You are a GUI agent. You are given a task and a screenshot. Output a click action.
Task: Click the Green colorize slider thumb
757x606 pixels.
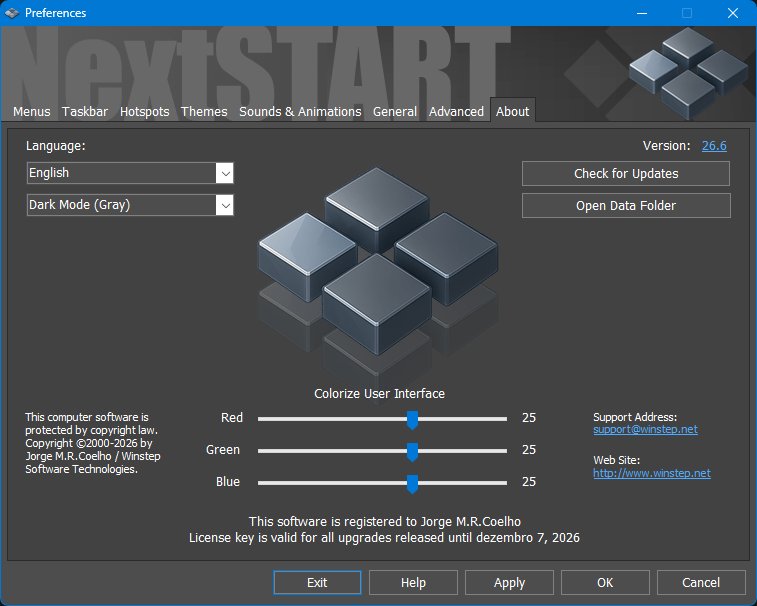(412, 451)
